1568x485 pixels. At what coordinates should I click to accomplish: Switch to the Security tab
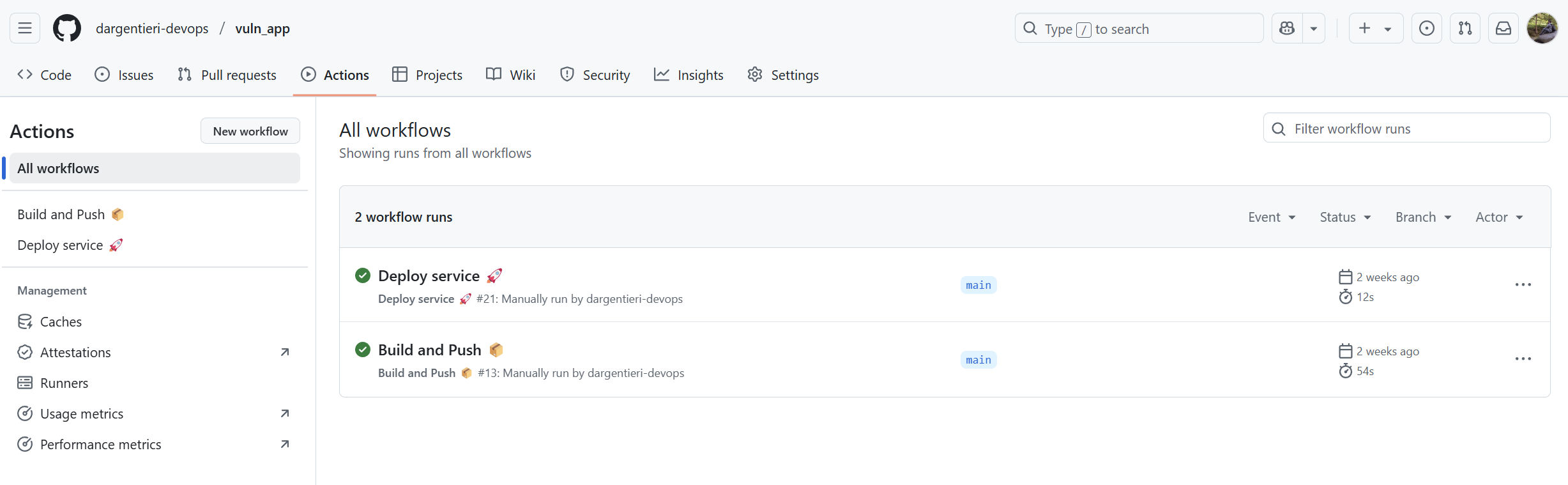coord(595,75)
